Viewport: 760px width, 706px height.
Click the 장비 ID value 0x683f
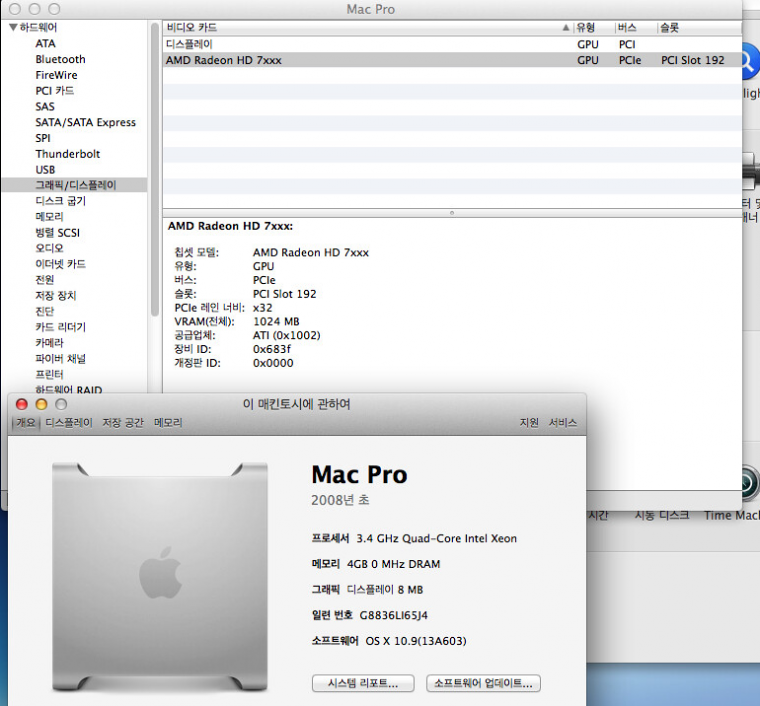272,349
